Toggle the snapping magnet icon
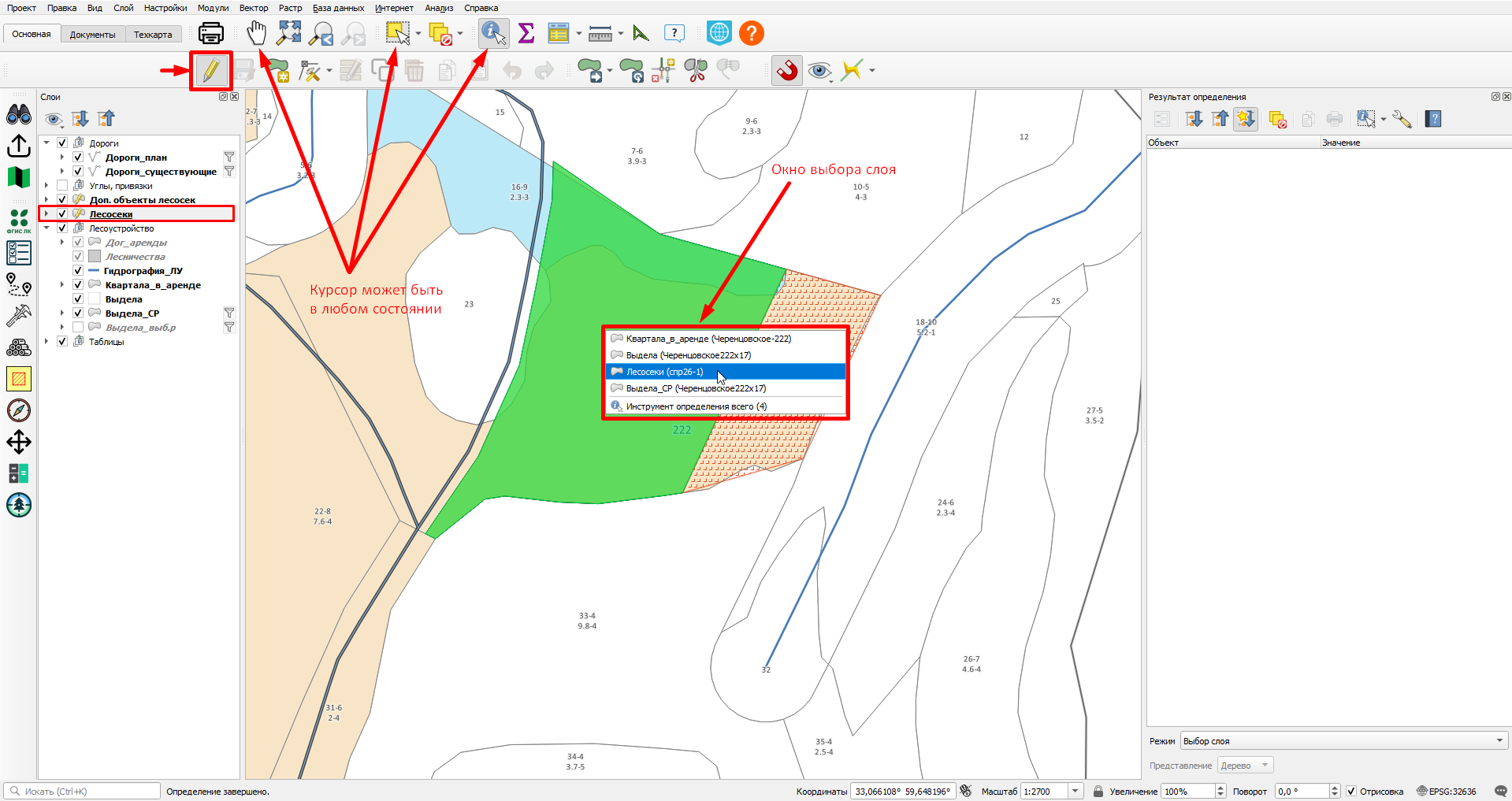 (787, 71)
